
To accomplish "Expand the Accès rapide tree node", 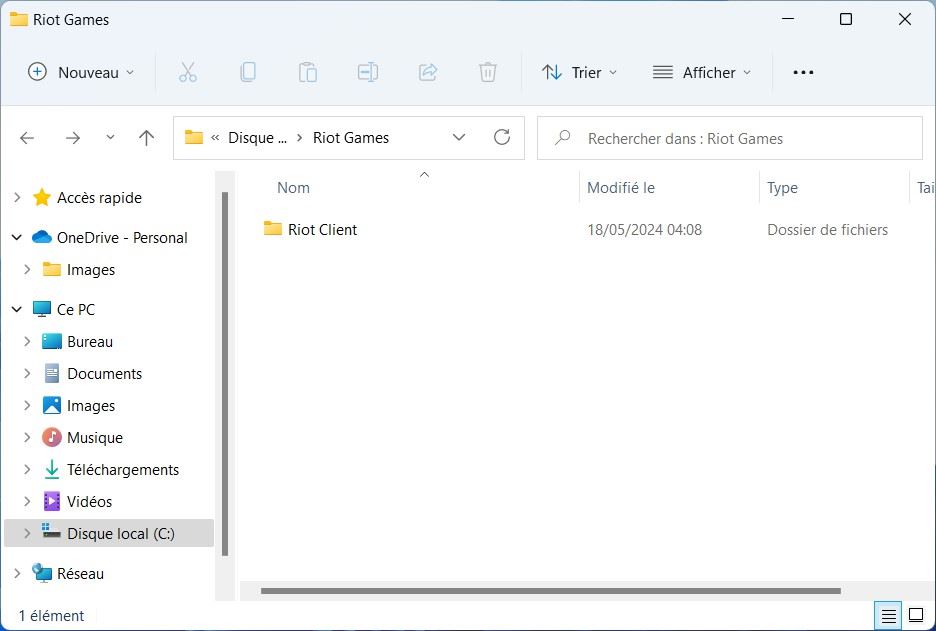I will click(x=17, y=198).
